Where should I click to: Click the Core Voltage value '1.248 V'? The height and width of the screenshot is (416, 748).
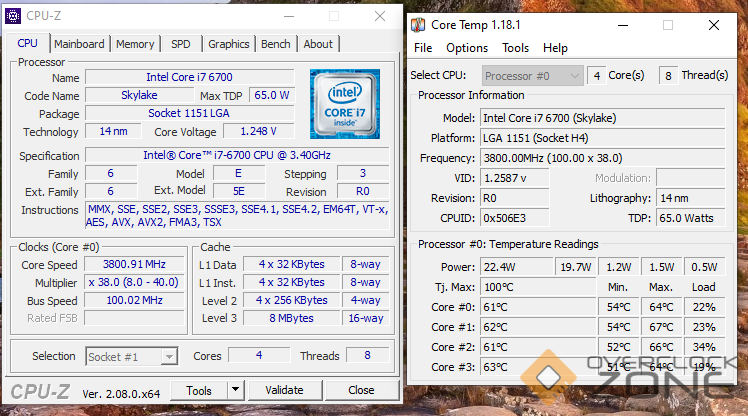pos(259,131)
